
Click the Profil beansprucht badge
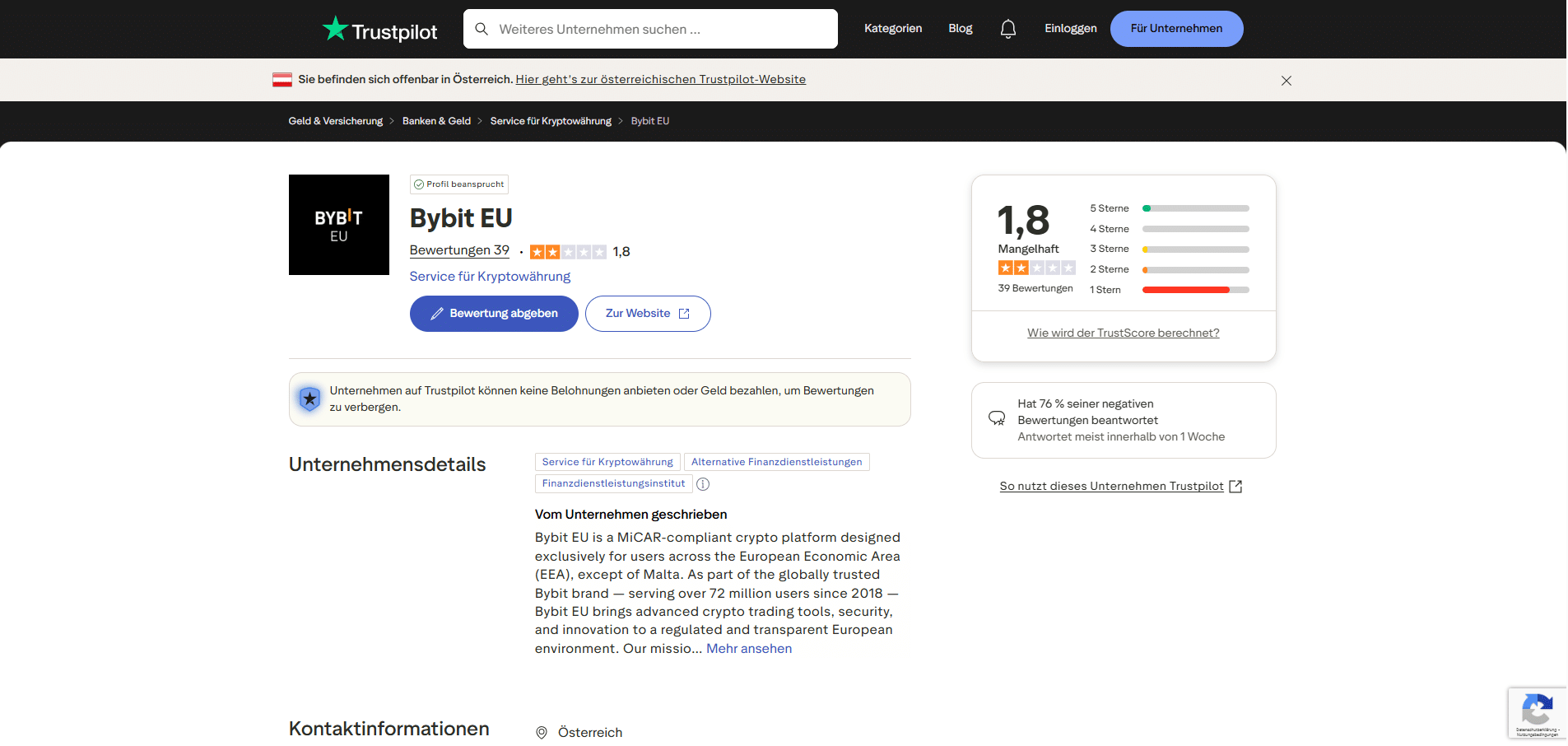[x=459, y=184]
